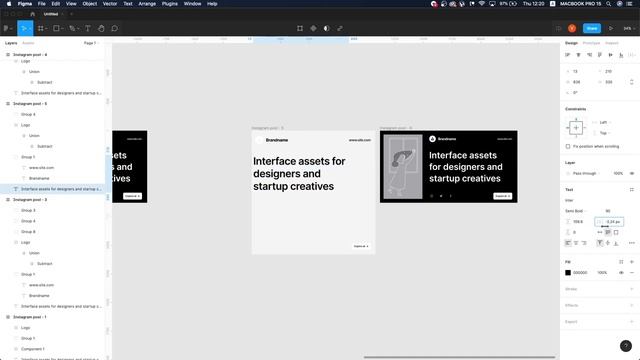
Task: Open the Pass through blend mode dropdown
Action: point(586,173)
